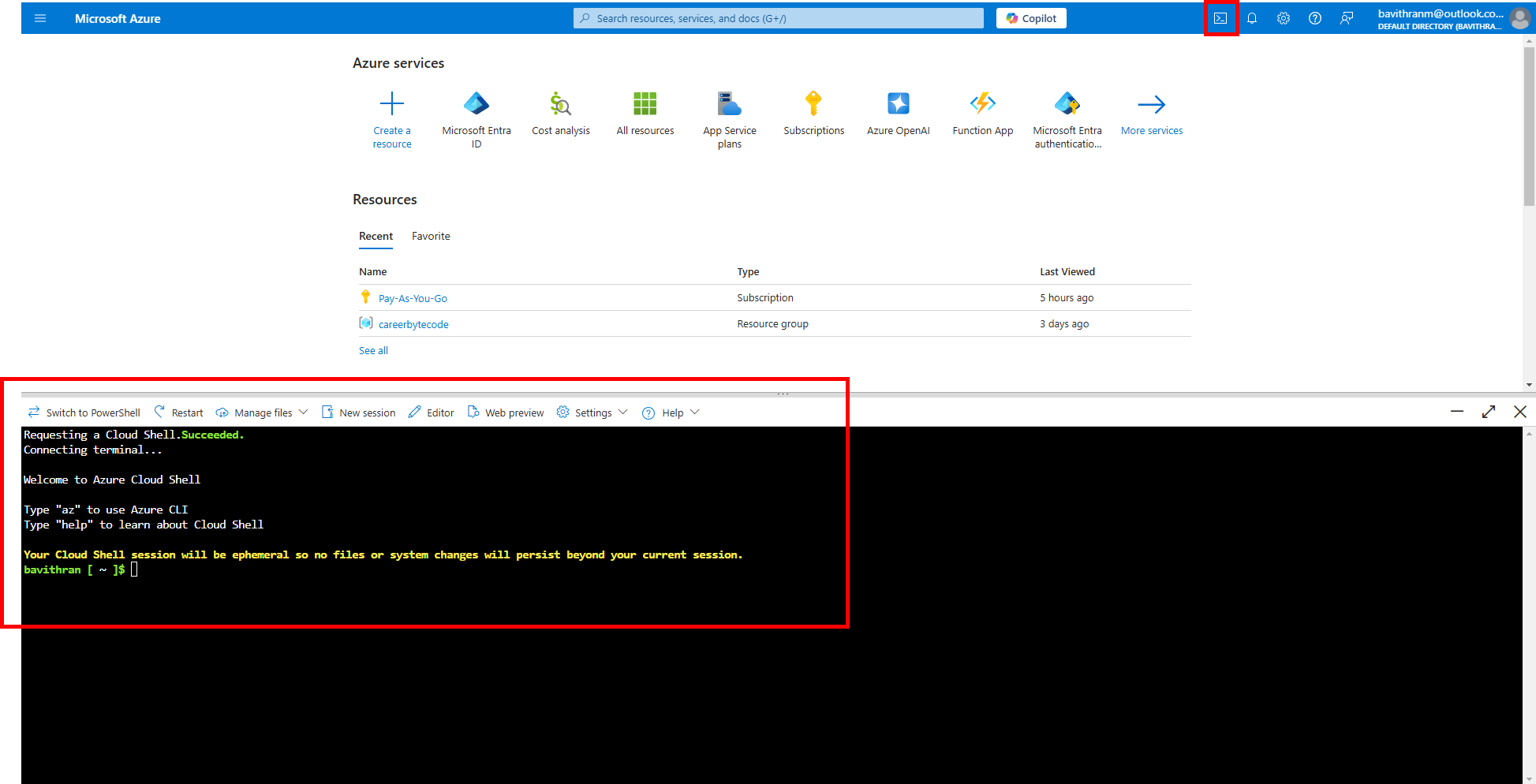The width and height of the screenshot is (1536, 784).
Task: Open the Pay-As-You-Go subscription link
Action: tap(413, 298)
